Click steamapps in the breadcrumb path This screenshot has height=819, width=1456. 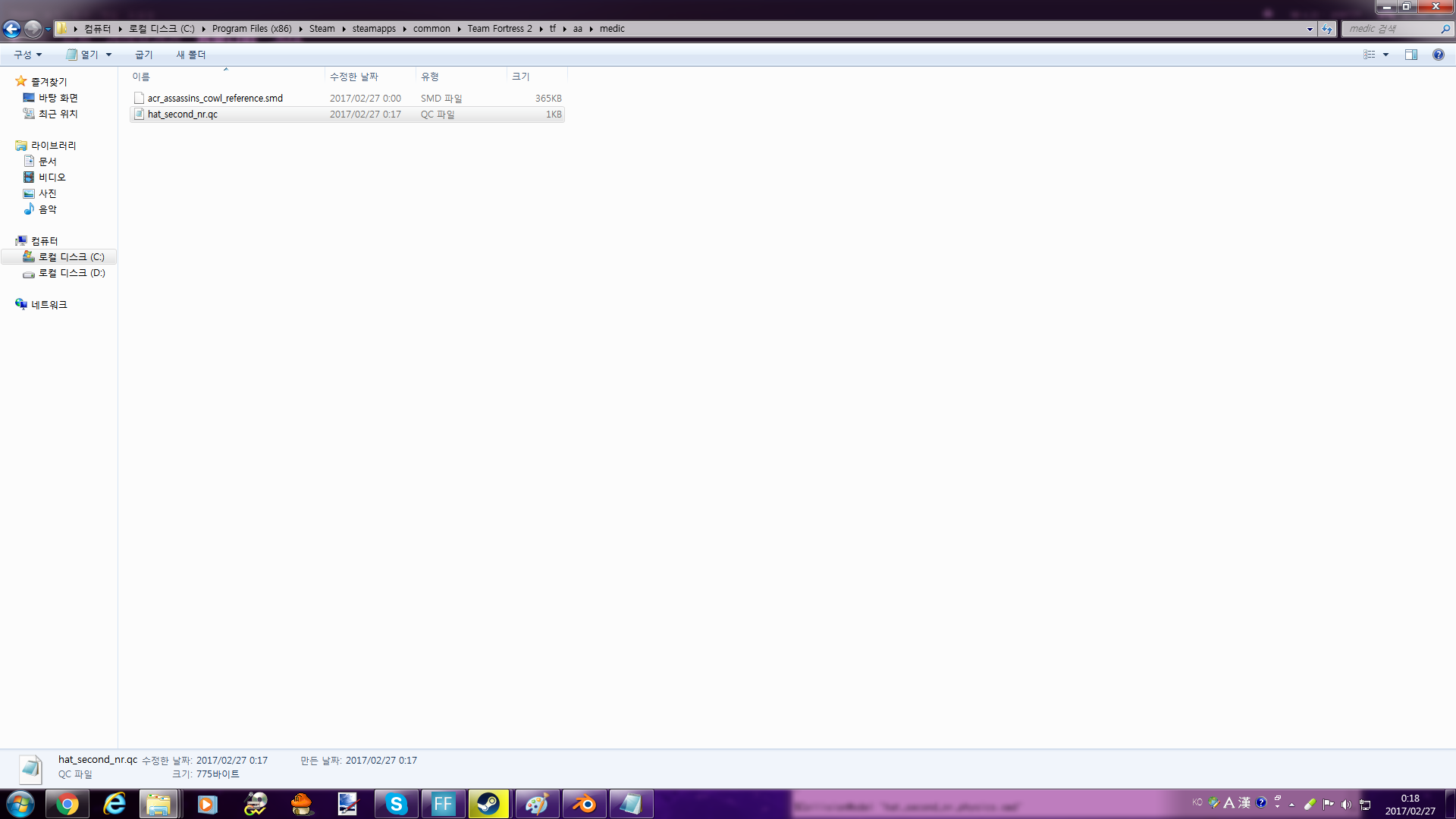click(x=373, y=29)
